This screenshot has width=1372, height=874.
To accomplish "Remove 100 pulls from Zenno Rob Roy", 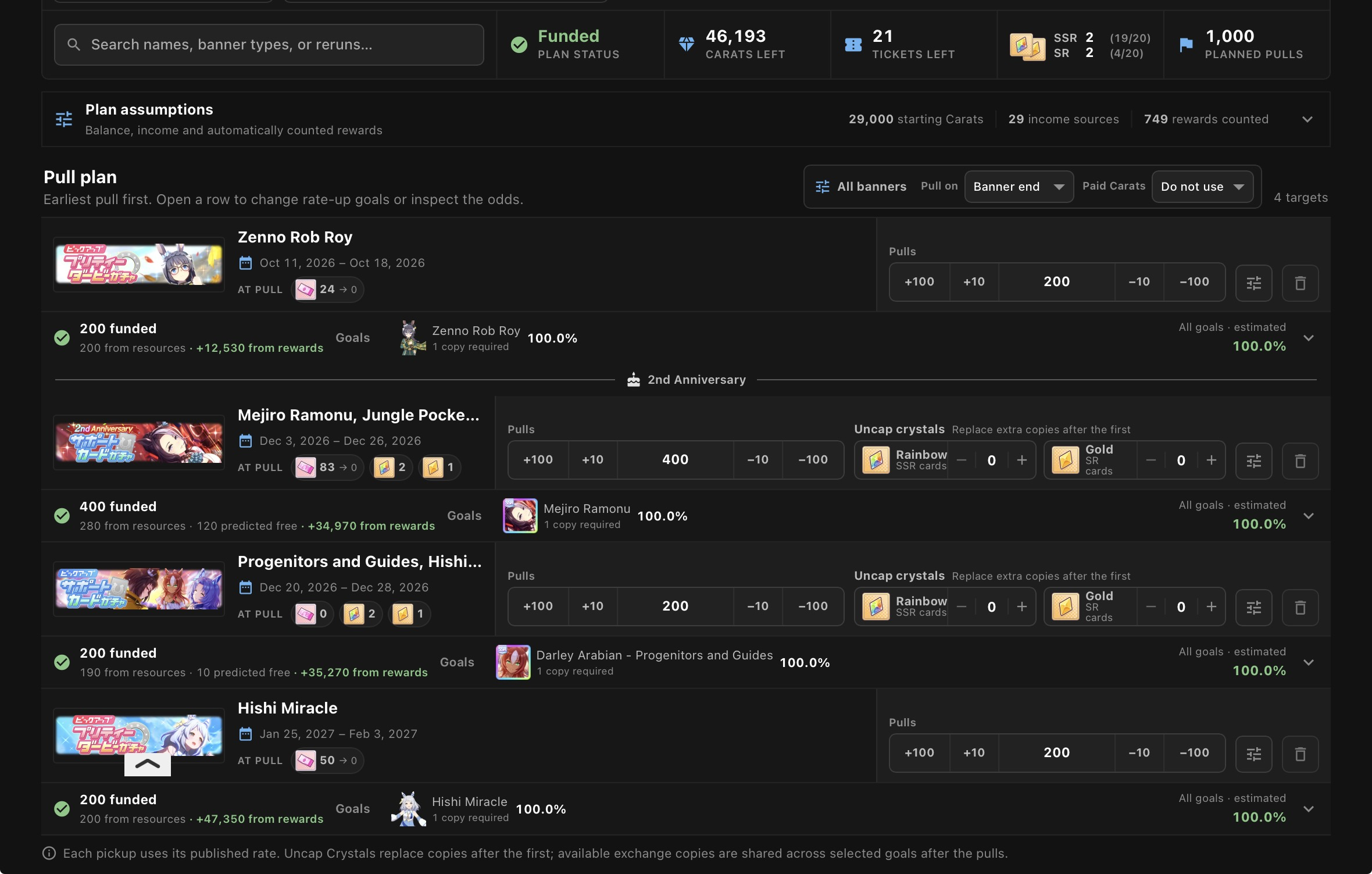I will point(1194,282).
